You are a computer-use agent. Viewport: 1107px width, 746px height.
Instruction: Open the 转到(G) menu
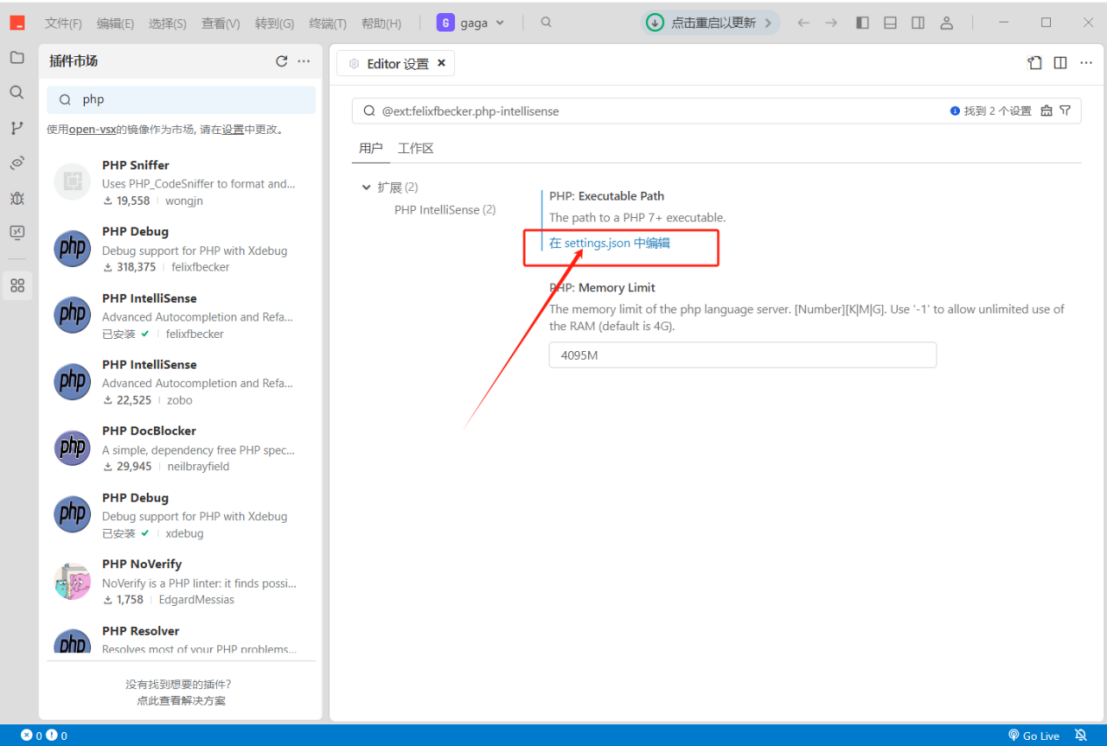274,23
